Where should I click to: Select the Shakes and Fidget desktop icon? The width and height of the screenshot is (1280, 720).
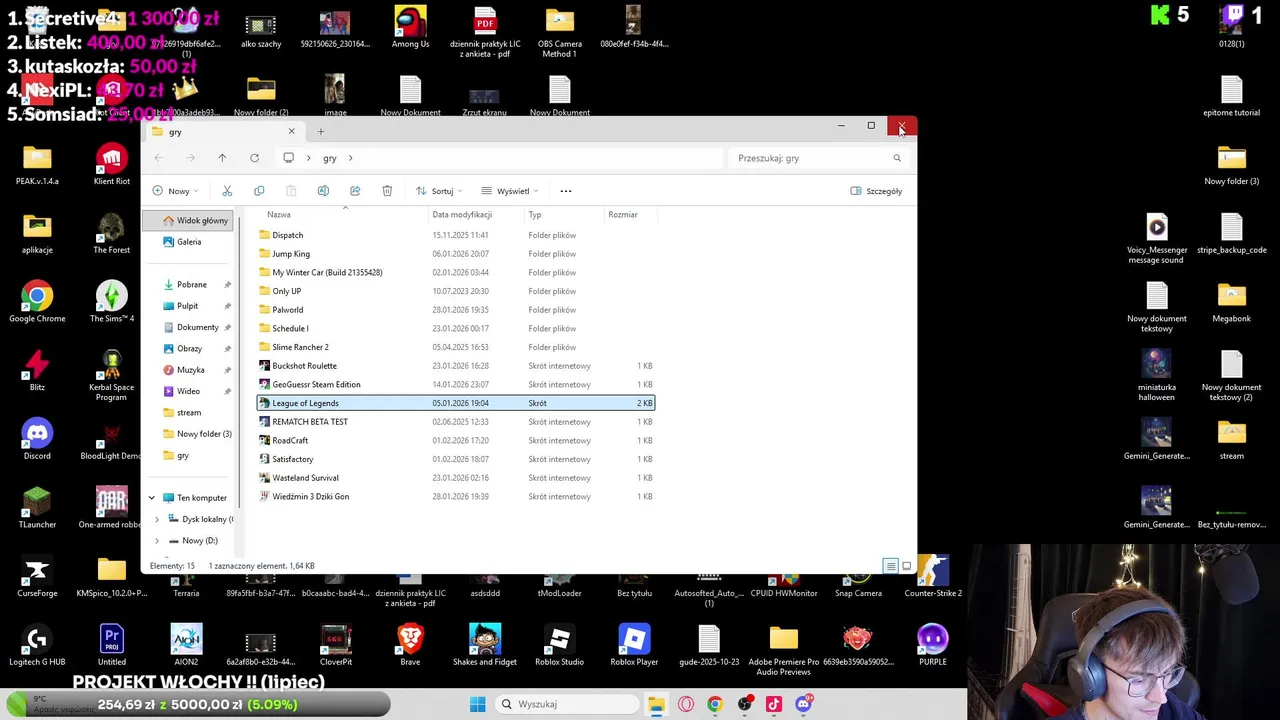click(485, 645)
